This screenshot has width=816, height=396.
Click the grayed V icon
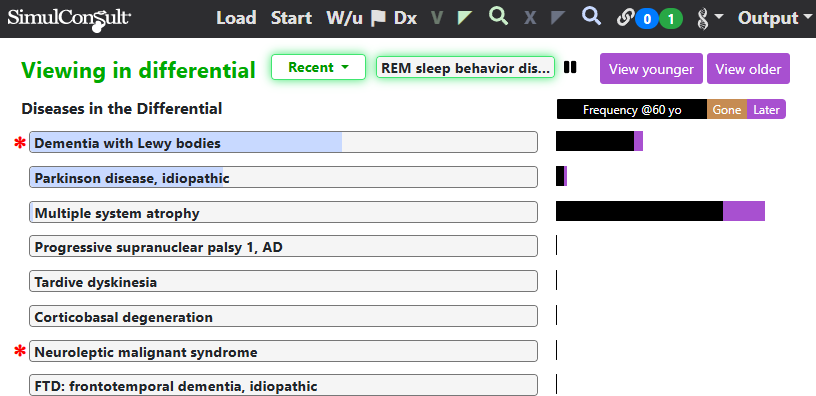[437, 19]
